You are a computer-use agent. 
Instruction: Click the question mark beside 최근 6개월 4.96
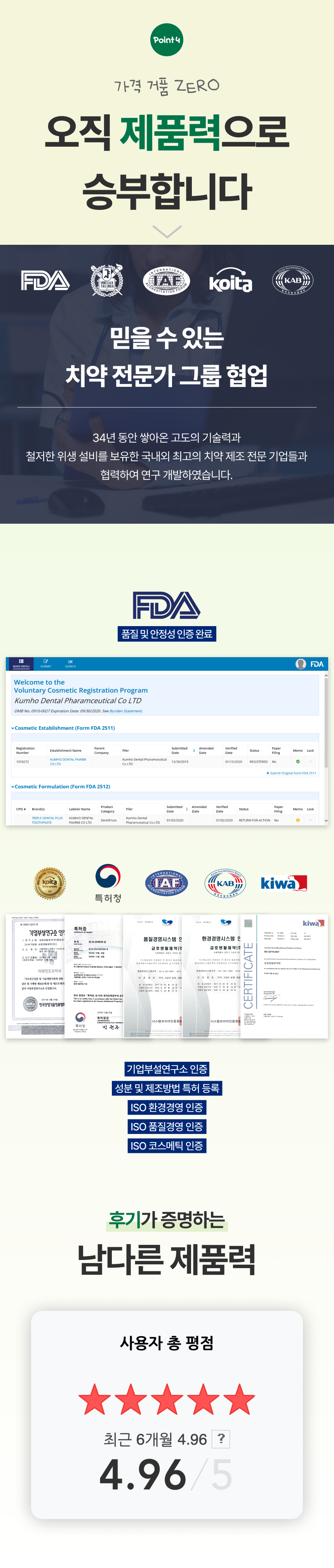tap(221, 1438)
